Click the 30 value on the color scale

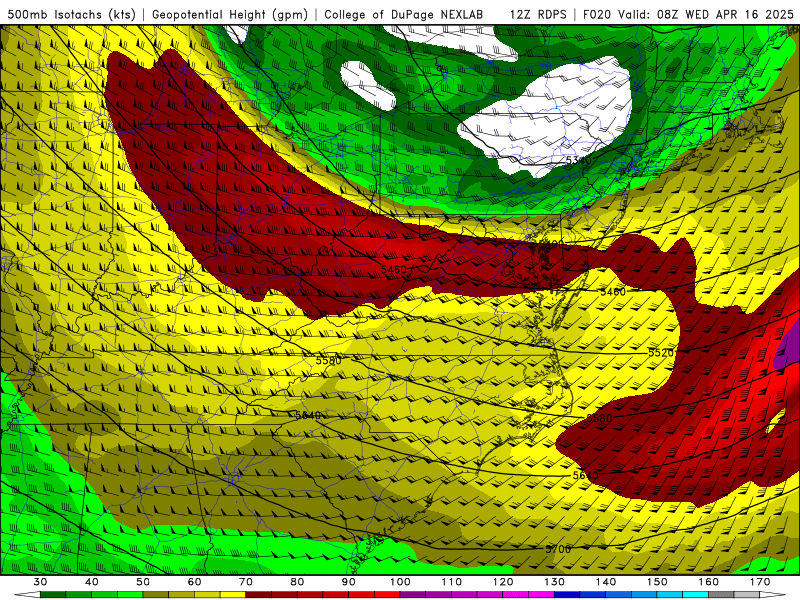coord(40,582)
